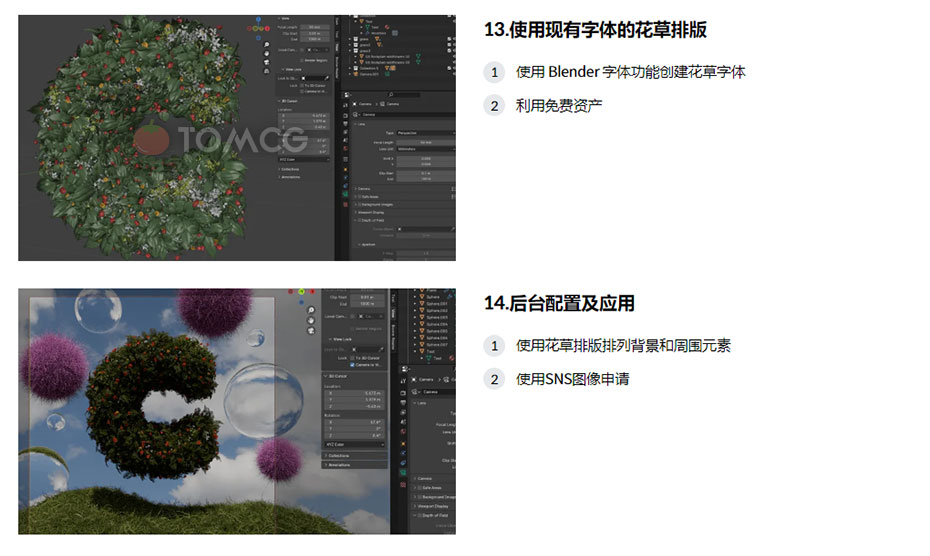Open View Layer properties tab in top screenshot
930x556 pixels.
pyautogui.click(x=345, y=132)
